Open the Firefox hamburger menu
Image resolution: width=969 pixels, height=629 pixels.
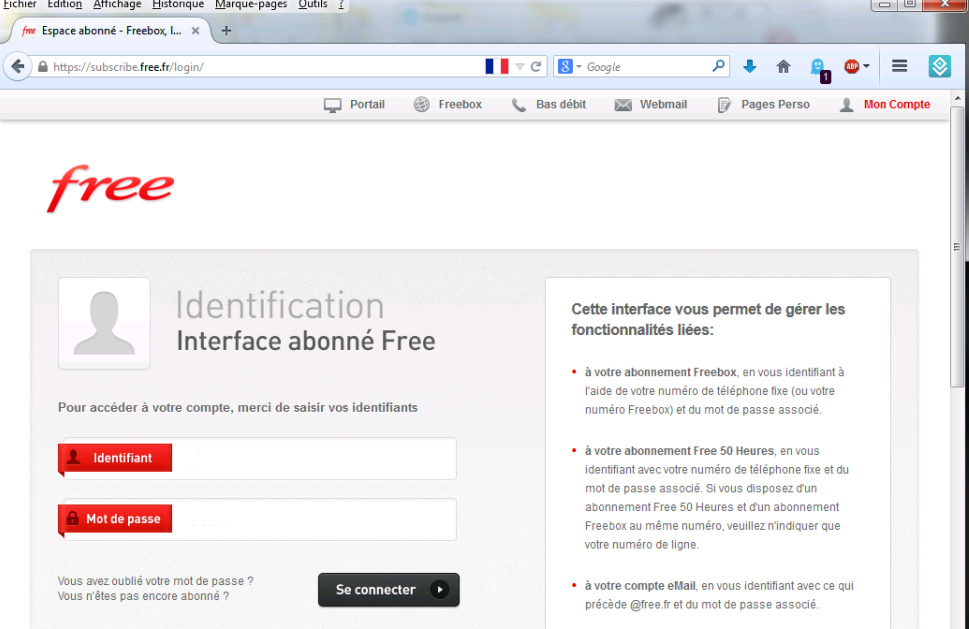899,67
